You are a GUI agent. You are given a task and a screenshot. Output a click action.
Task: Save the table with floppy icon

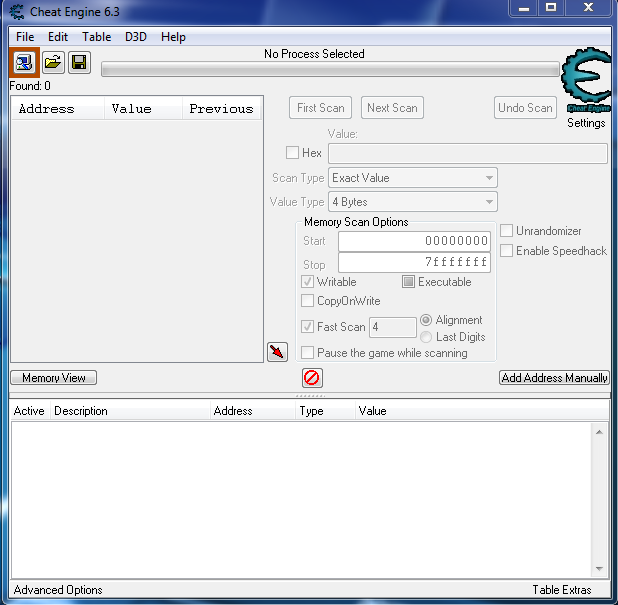click(79, 62)
